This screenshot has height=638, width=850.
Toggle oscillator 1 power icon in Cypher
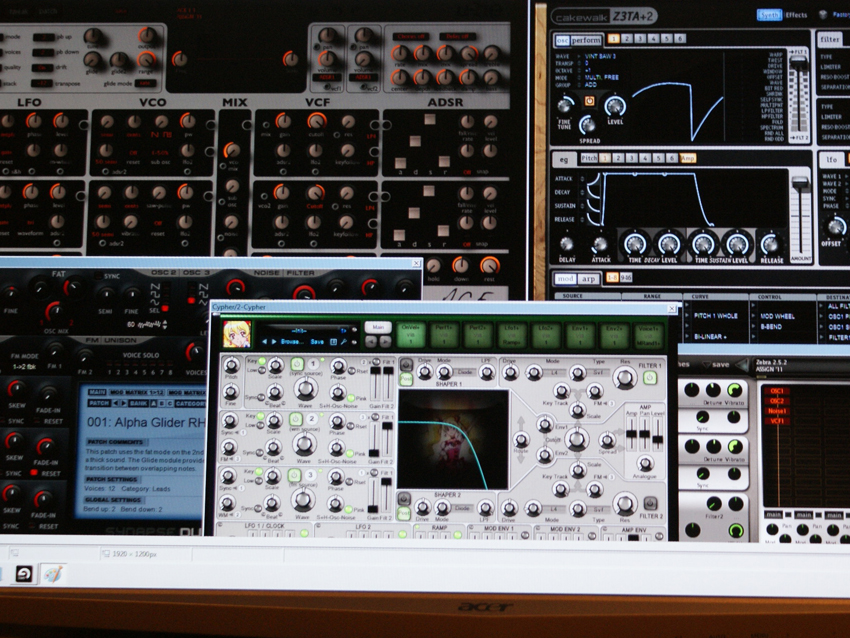[297, 364]
